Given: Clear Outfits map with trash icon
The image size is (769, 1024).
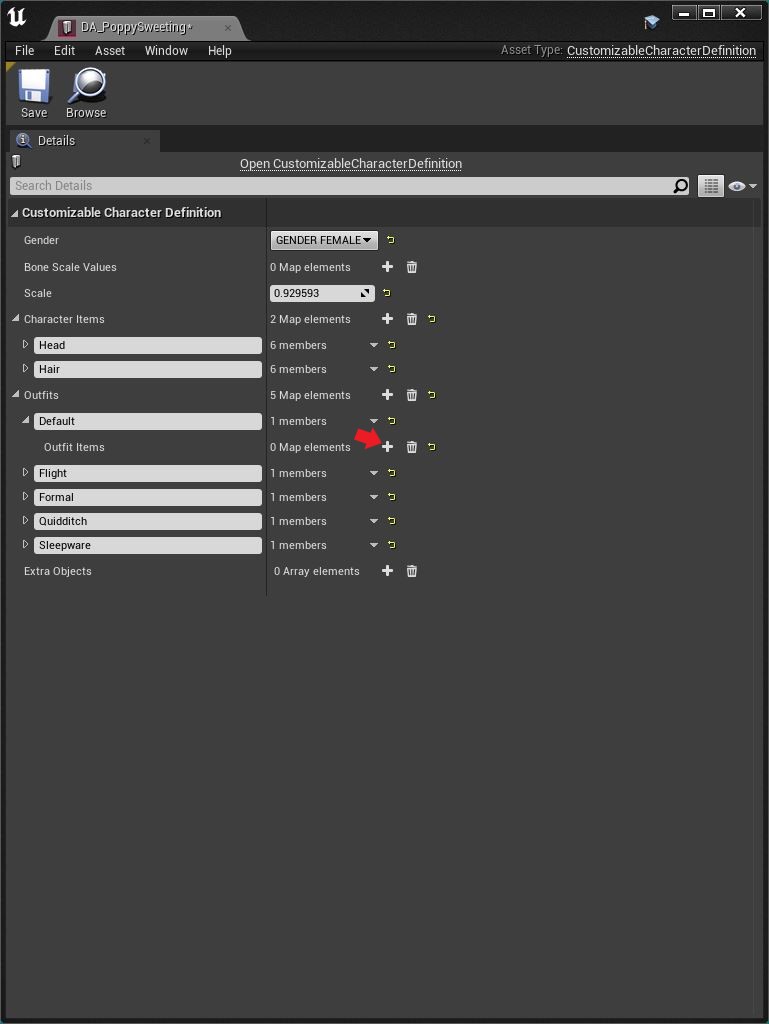Looking at the screenshot, I should [x=412, y=394].
